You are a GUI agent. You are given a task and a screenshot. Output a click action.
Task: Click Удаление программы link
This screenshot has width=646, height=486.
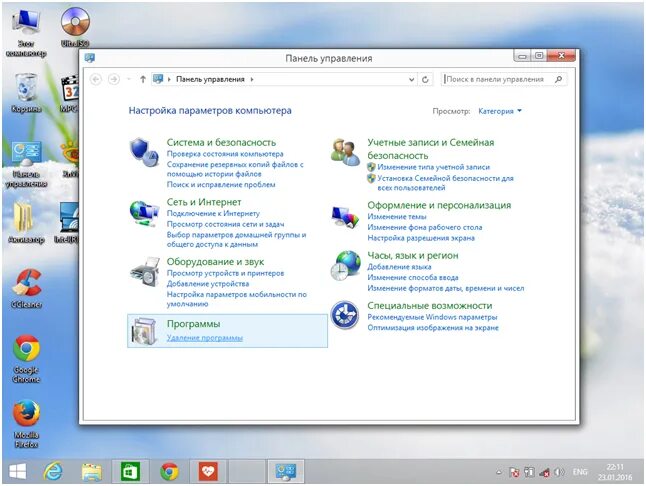point(205,338)
